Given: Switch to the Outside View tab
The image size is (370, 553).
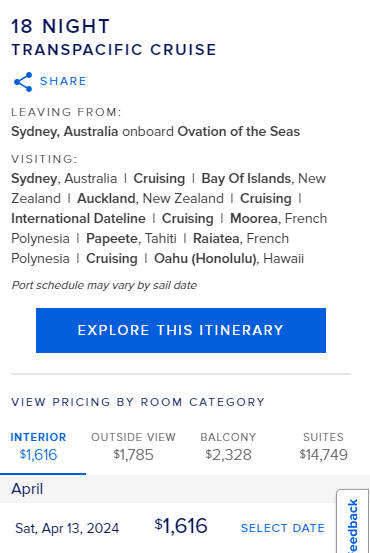Looking at the screenshot, I should click(133, 446).
